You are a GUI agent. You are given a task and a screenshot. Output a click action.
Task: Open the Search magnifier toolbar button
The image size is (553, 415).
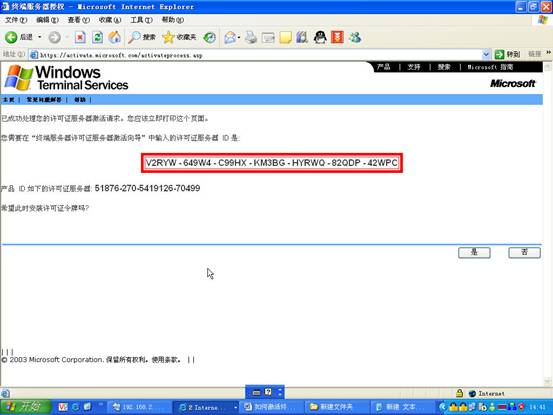click(x=142, y=37)
